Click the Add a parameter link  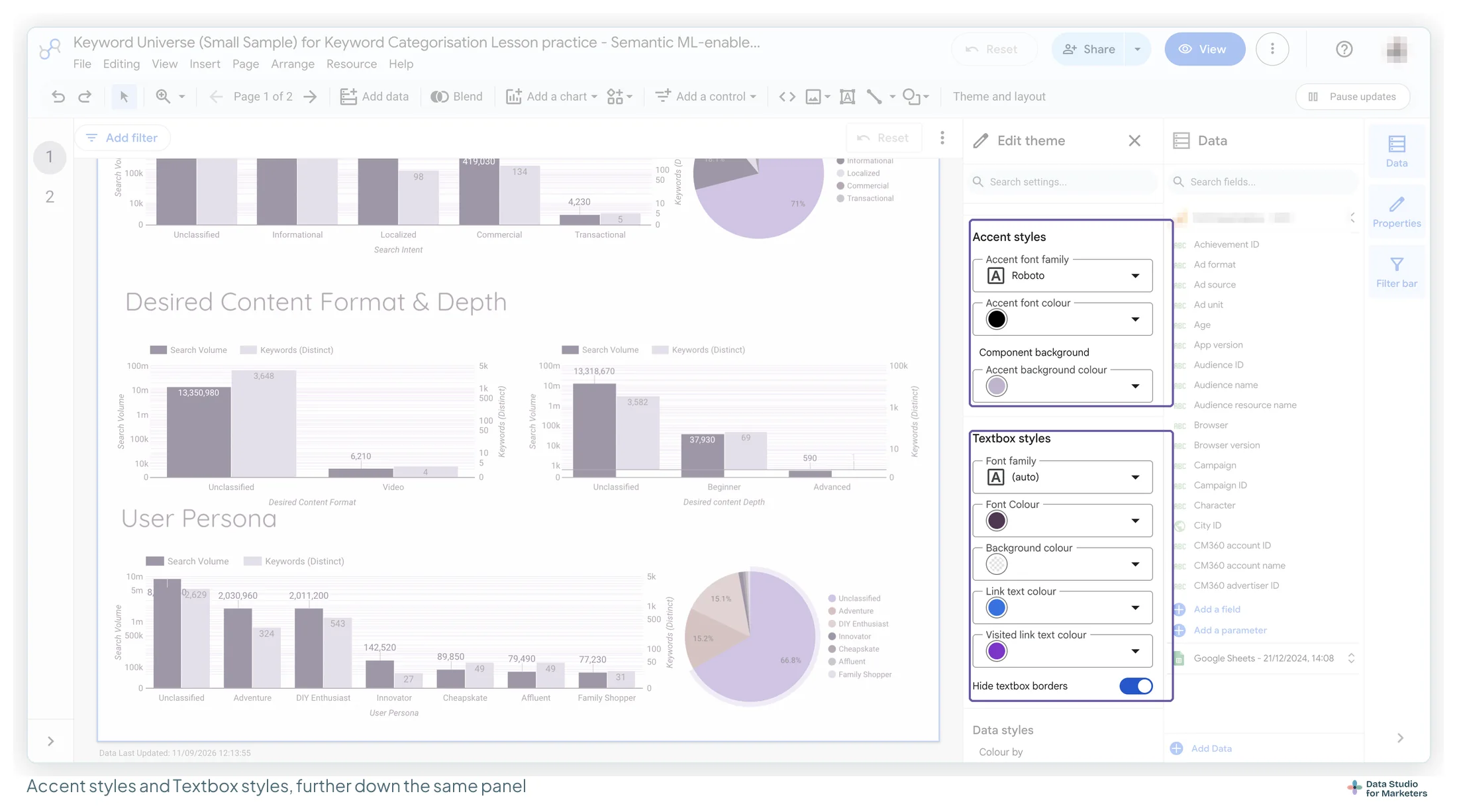coord(1230,631)
